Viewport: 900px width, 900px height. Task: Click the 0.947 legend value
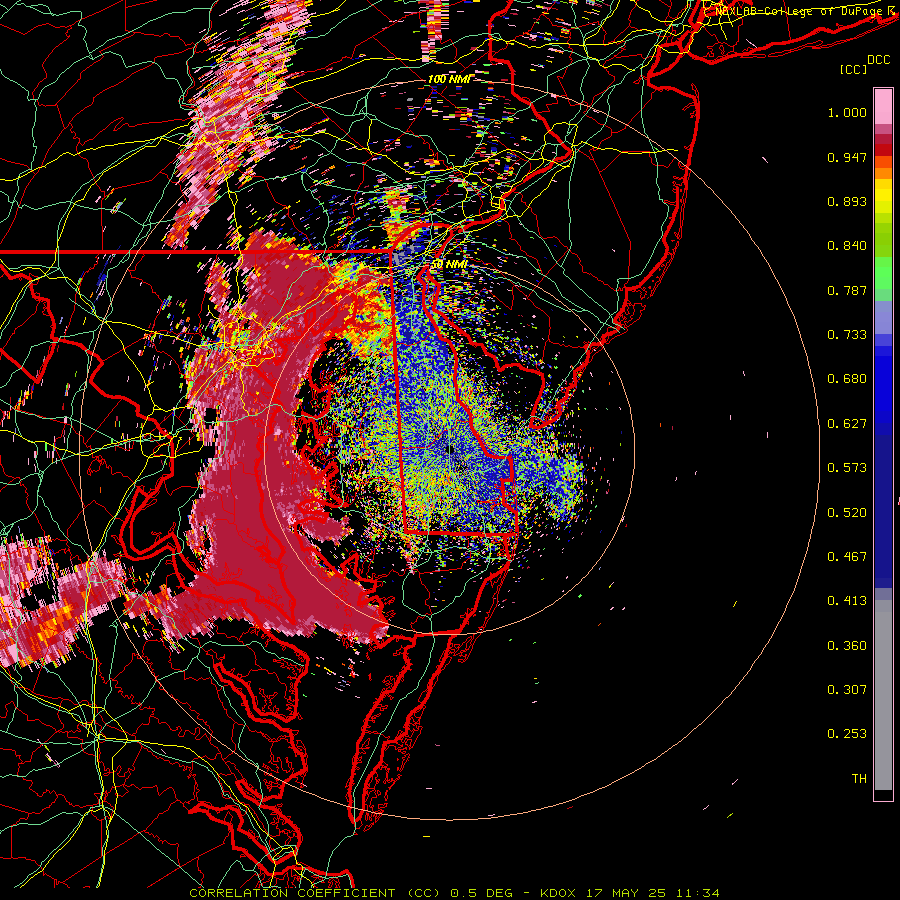tap(847, 157)
